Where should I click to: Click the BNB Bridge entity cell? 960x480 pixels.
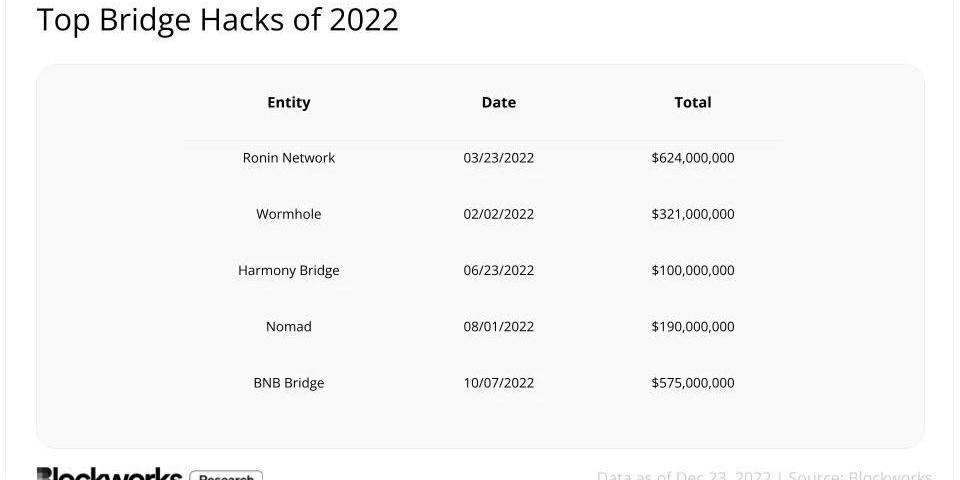click(x=288, y=383)
